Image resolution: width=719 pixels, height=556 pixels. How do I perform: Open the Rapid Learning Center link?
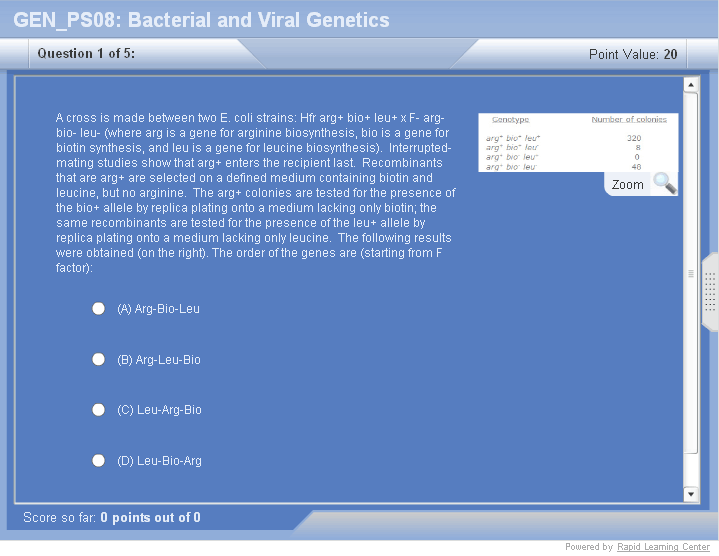coord(663,547)
